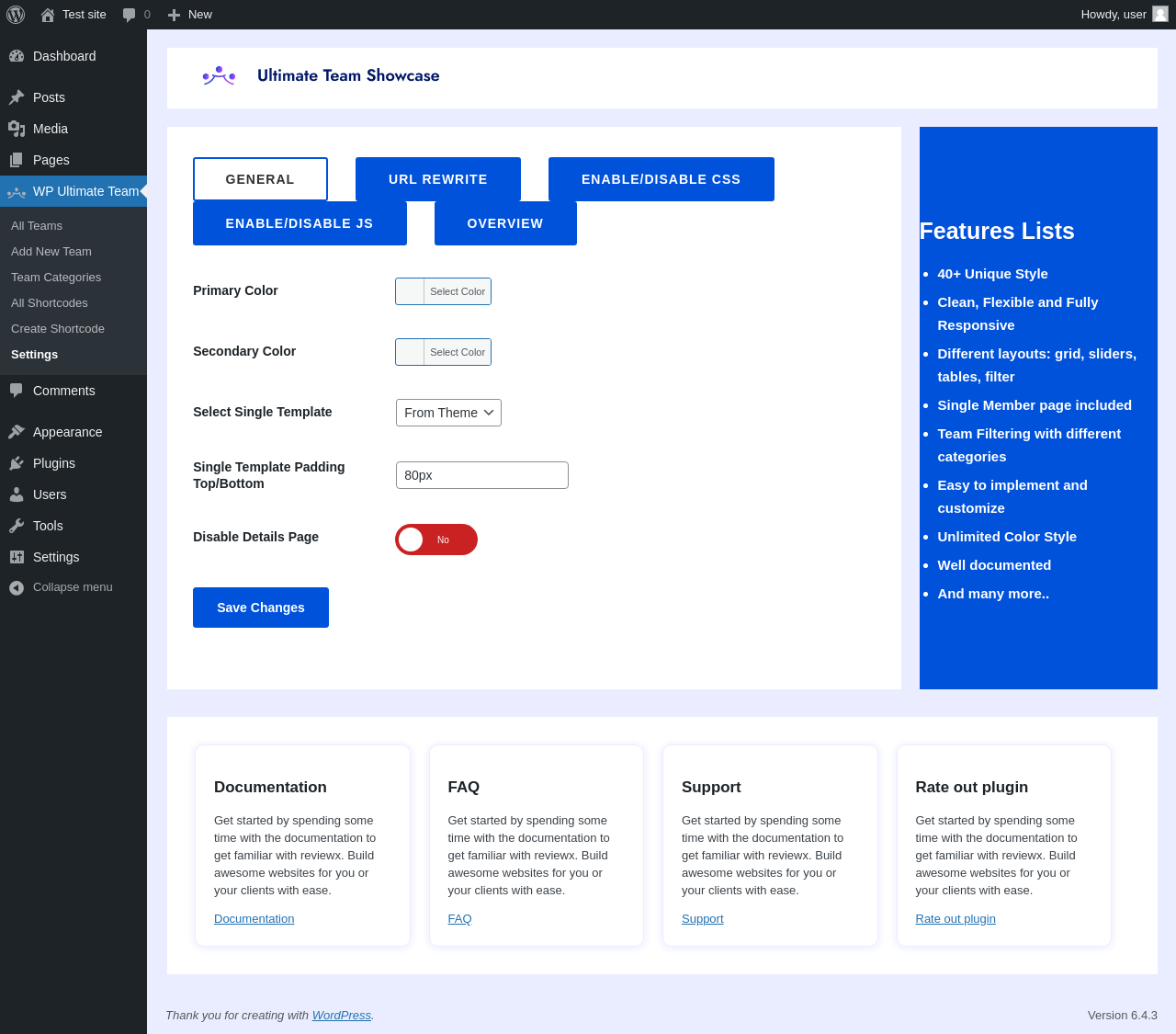Switch to the URL Rewrite tab
The width and height of the screenshot is (1176, 1034).
[438, 179]
